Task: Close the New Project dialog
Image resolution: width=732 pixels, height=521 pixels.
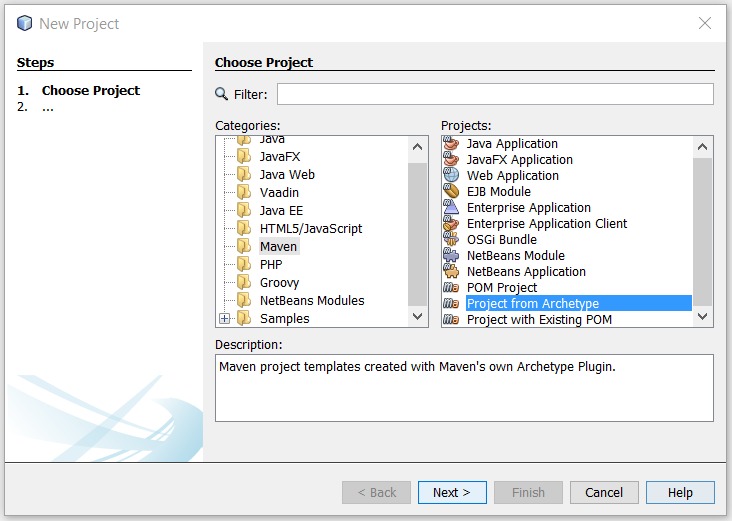Action: coord(705,23)
